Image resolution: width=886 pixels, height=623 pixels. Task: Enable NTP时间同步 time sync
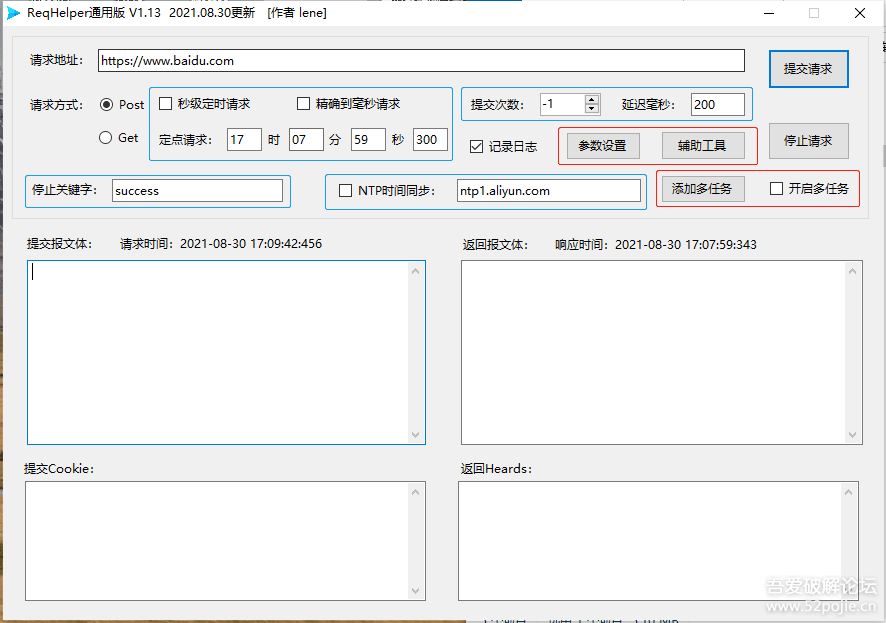[x=345, y=190]
